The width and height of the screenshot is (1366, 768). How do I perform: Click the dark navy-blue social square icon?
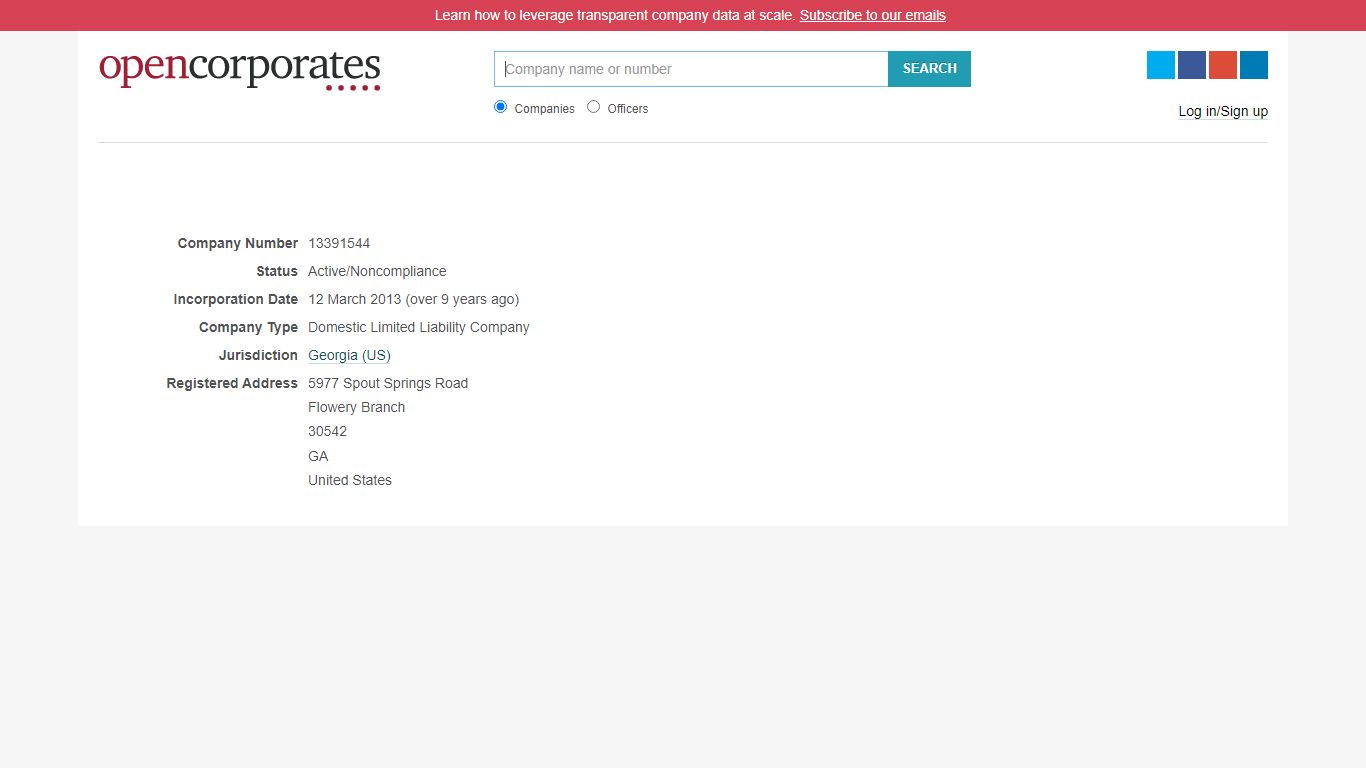(1192, 65)
